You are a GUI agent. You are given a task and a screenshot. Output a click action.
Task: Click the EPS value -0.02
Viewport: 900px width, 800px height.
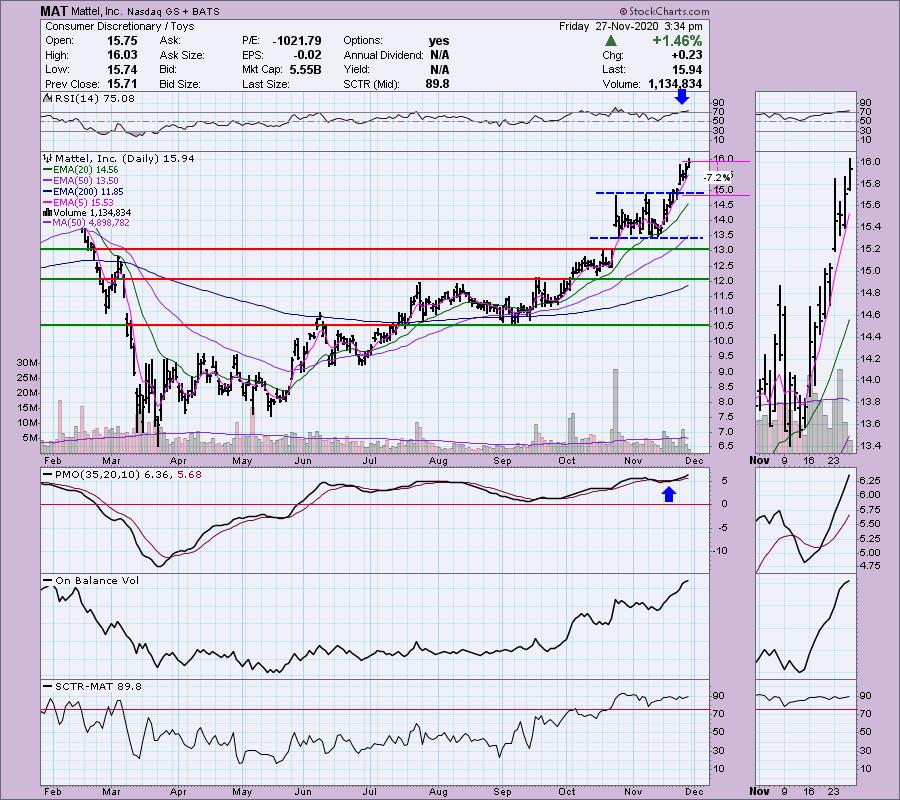tap(307, 55)
